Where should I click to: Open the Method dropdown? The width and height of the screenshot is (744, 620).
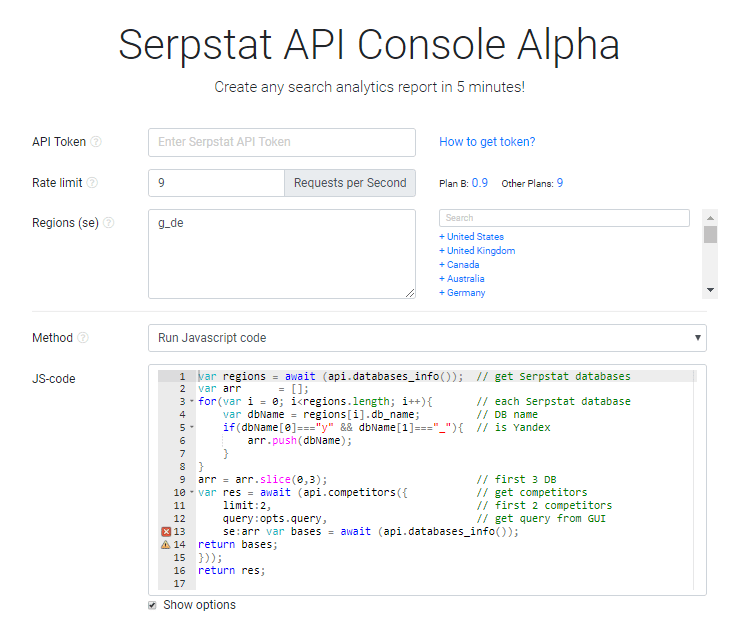427,338
